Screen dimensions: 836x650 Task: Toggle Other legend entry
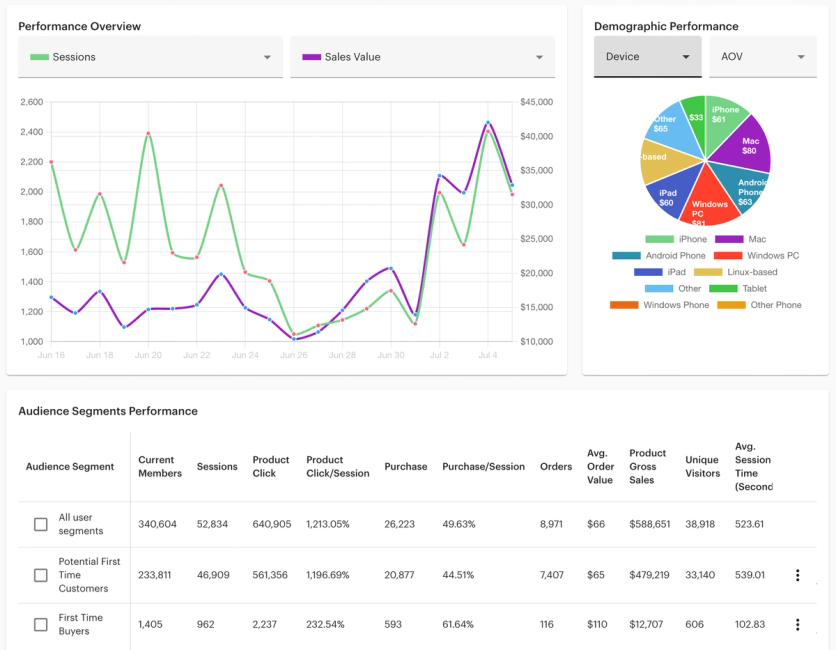coord(673,289)
